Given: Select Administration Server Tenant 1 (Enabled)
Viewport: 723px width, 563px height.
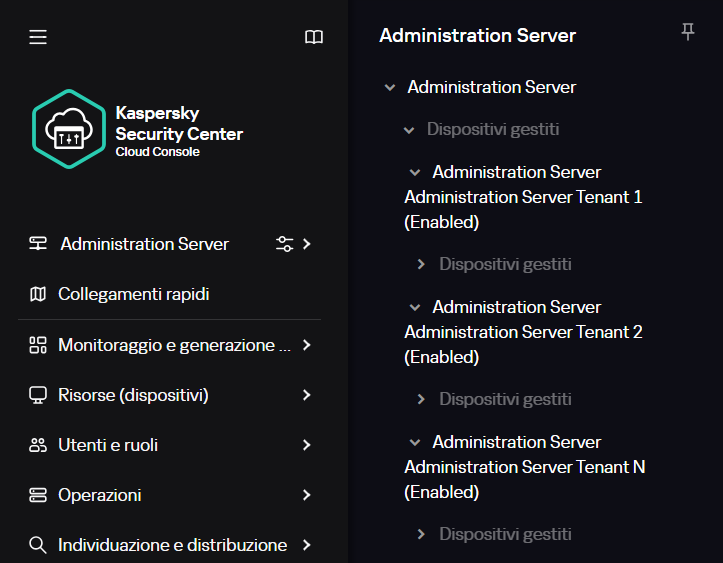Looking at the screenshot, I should point(523,197).
